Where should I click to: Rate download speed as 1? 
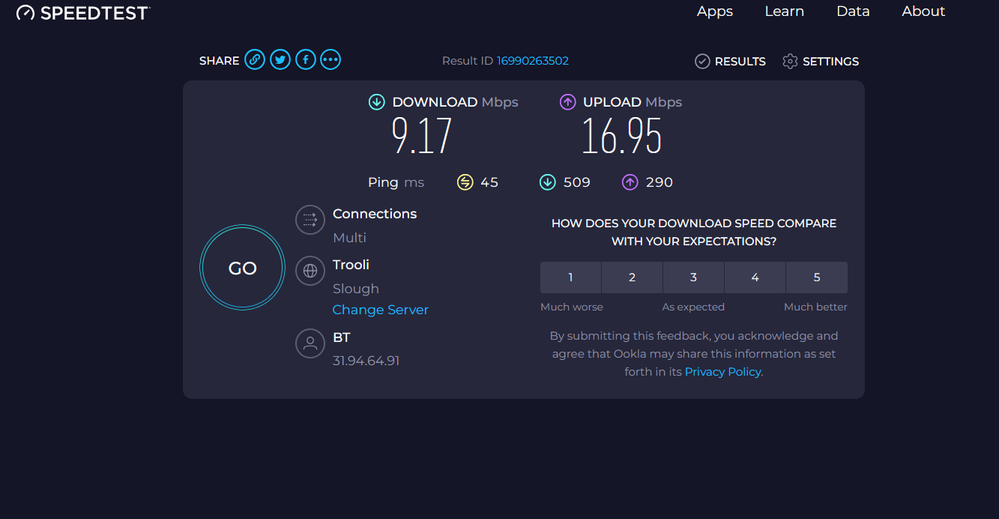point(570,277)
